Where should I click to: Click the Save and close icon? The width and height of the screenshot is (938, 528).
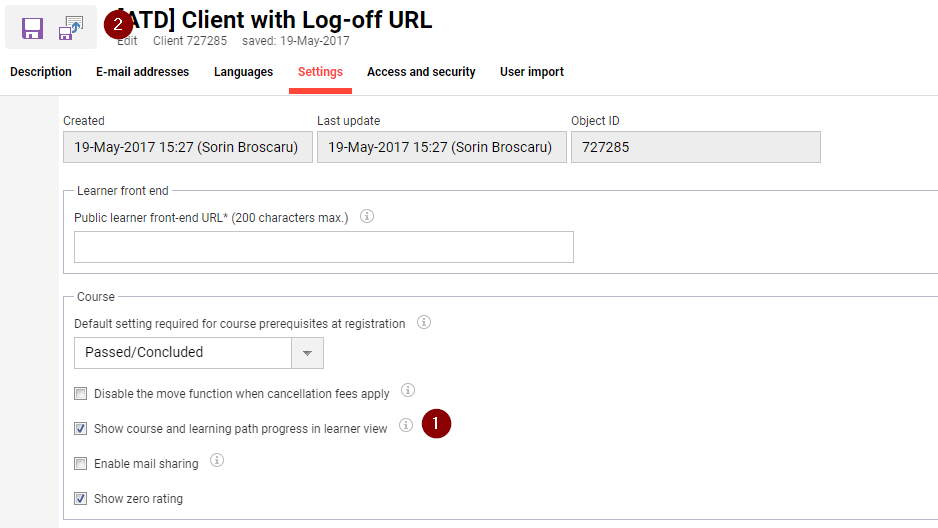(x=71, y=28)
